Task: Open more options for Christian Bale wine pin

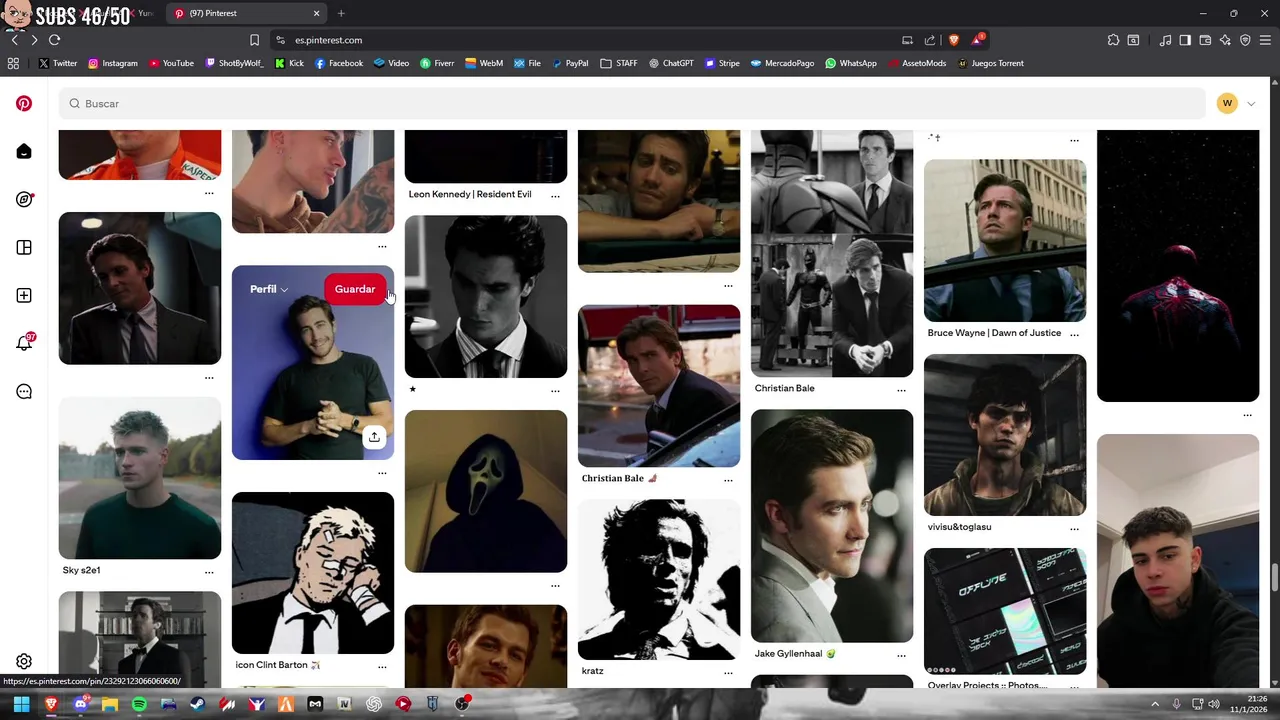Action: pos(728,480)
